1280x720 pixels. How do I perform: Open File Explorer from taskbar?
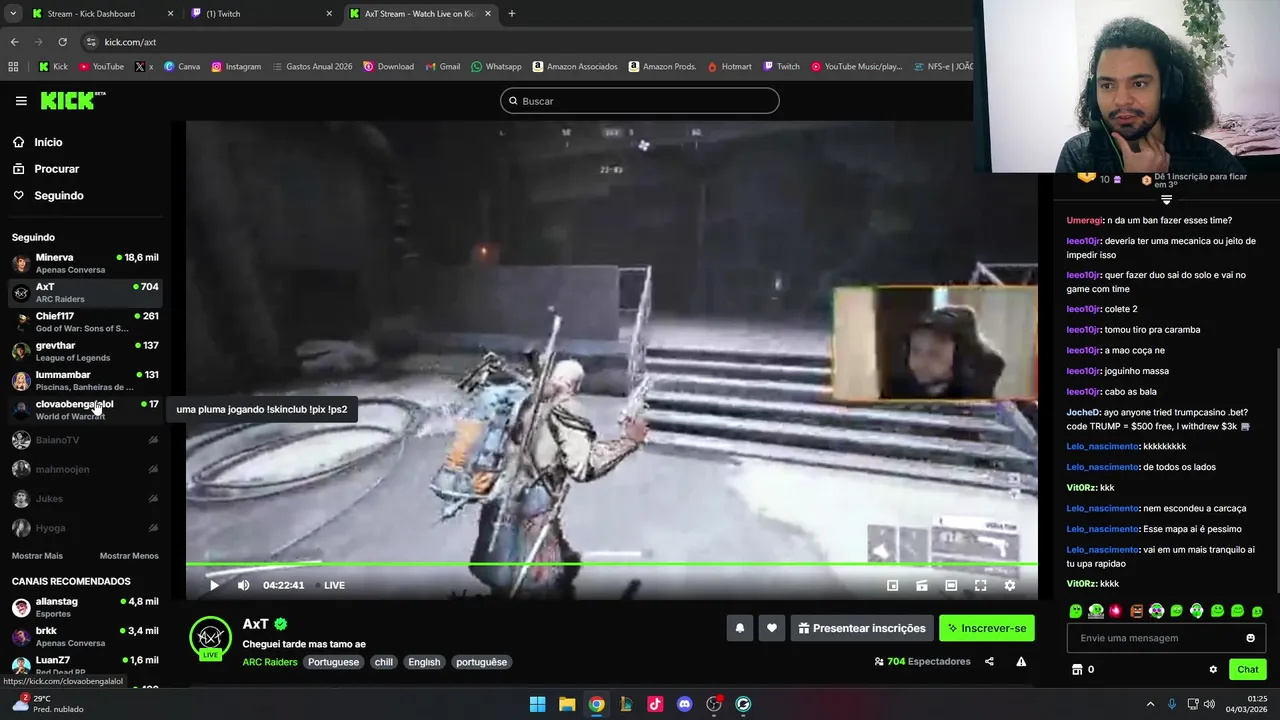pos(567,704)
